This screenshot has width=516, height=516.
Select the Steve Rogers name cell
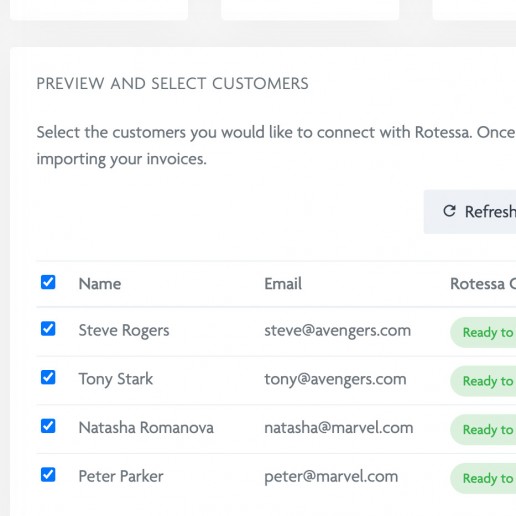tap(124, 331)
